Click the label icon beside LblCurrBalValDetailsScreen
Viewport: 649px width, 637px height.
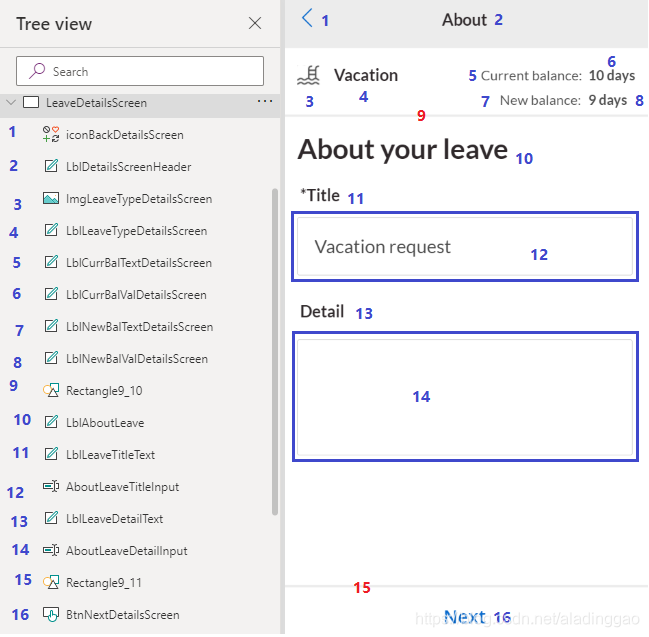pos(51,294)
